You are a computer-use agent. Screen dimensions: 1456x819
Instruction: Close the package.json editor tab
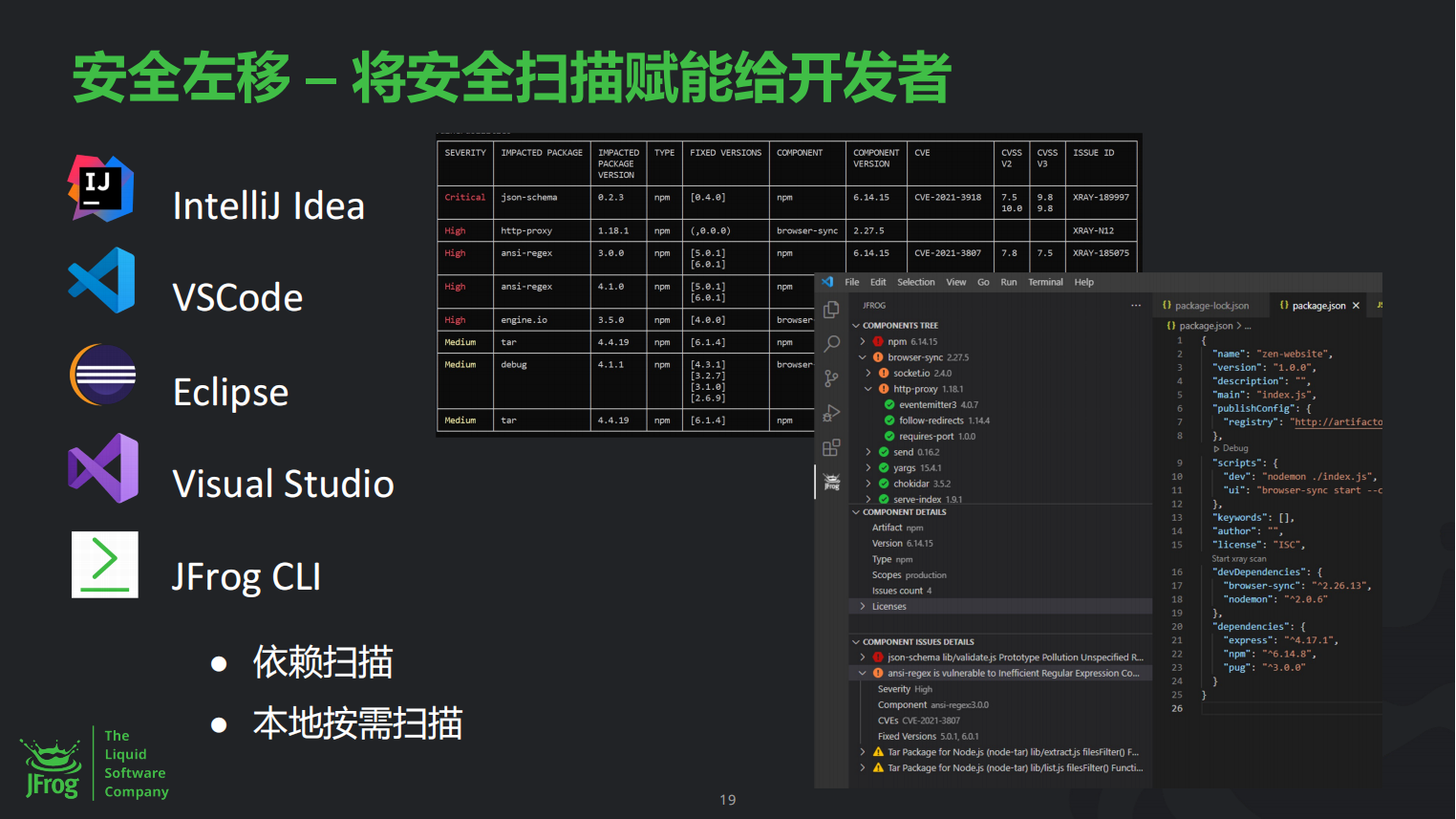pyautogui.click(x=1356, y=306)
